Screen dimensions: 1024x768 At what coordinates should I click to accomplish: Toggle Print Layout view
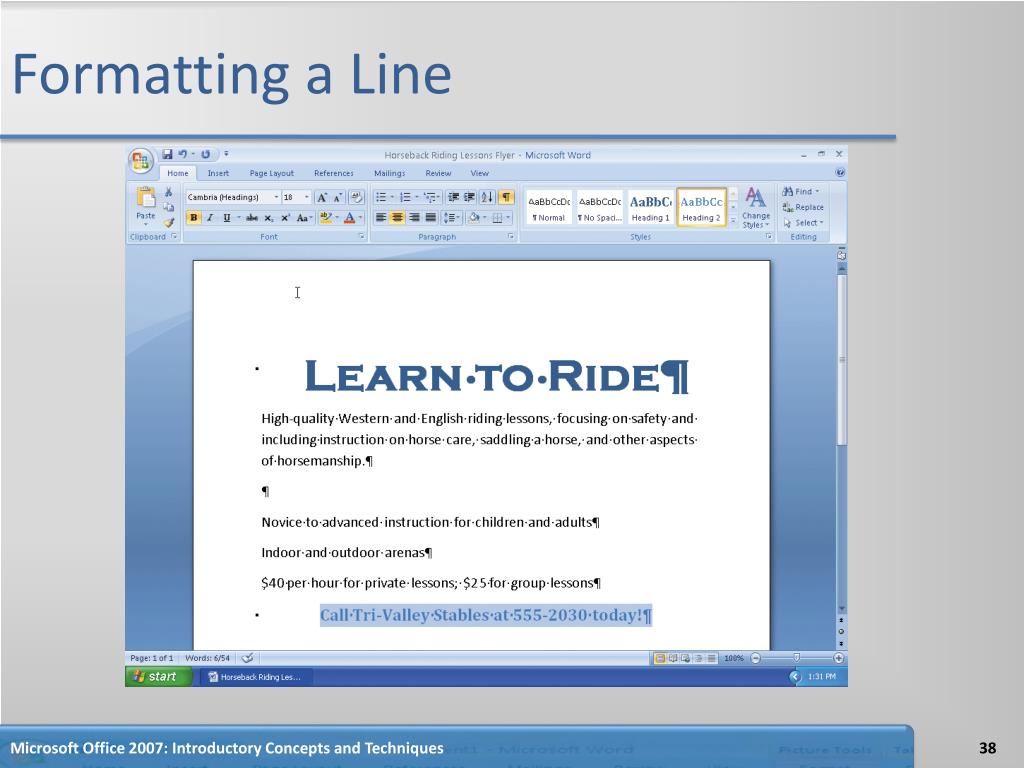[660, 658]
